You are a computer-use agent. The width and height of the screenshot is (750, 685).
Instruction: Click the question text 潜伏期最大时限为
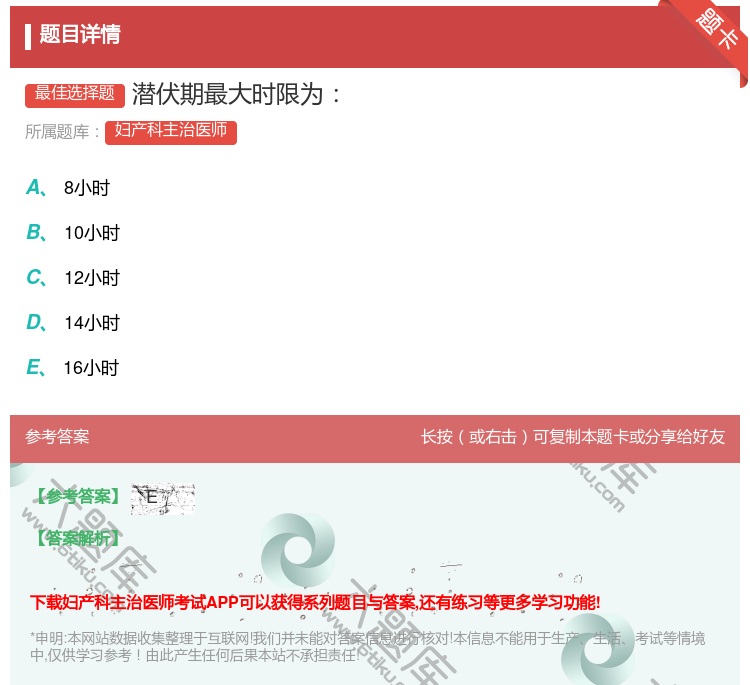[x=236, y=94]
